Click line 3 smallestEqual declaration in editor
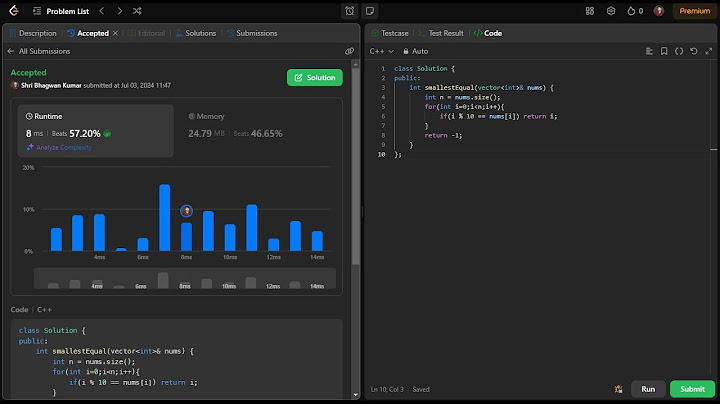720x404 pixels. coord(481,88)
